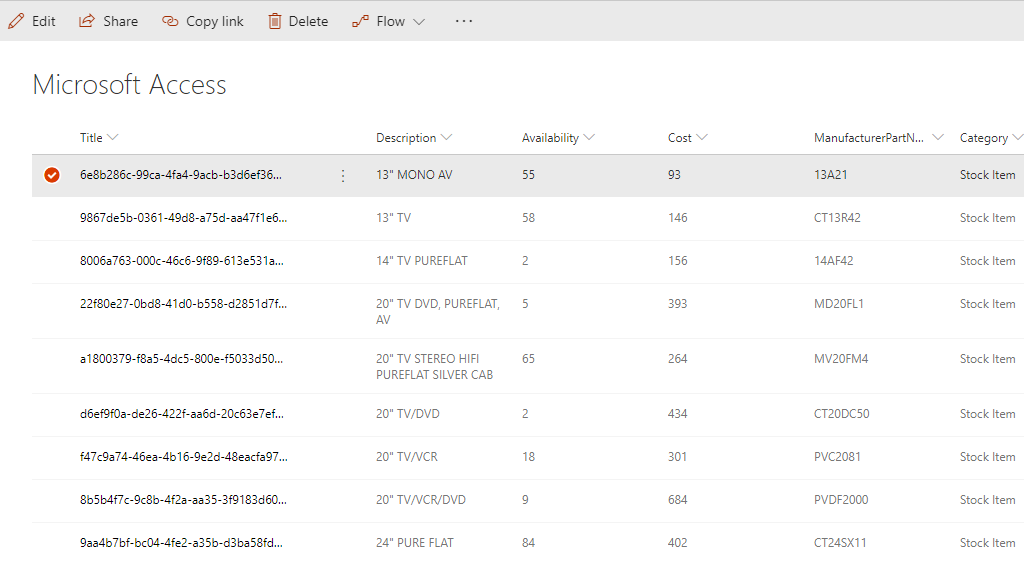Expand the ManufacturerPartN column header dropdown
The height and width of the screenshot is (561, 1024).
pyautogui.click(x=937, y=138)
